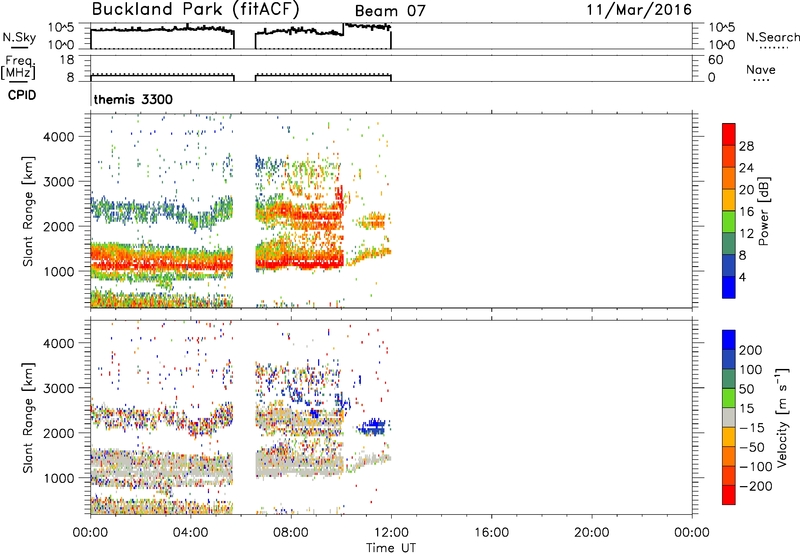
Task: Select the "Freq. [MHz]" axis label
Action: [x=18, y=68]
